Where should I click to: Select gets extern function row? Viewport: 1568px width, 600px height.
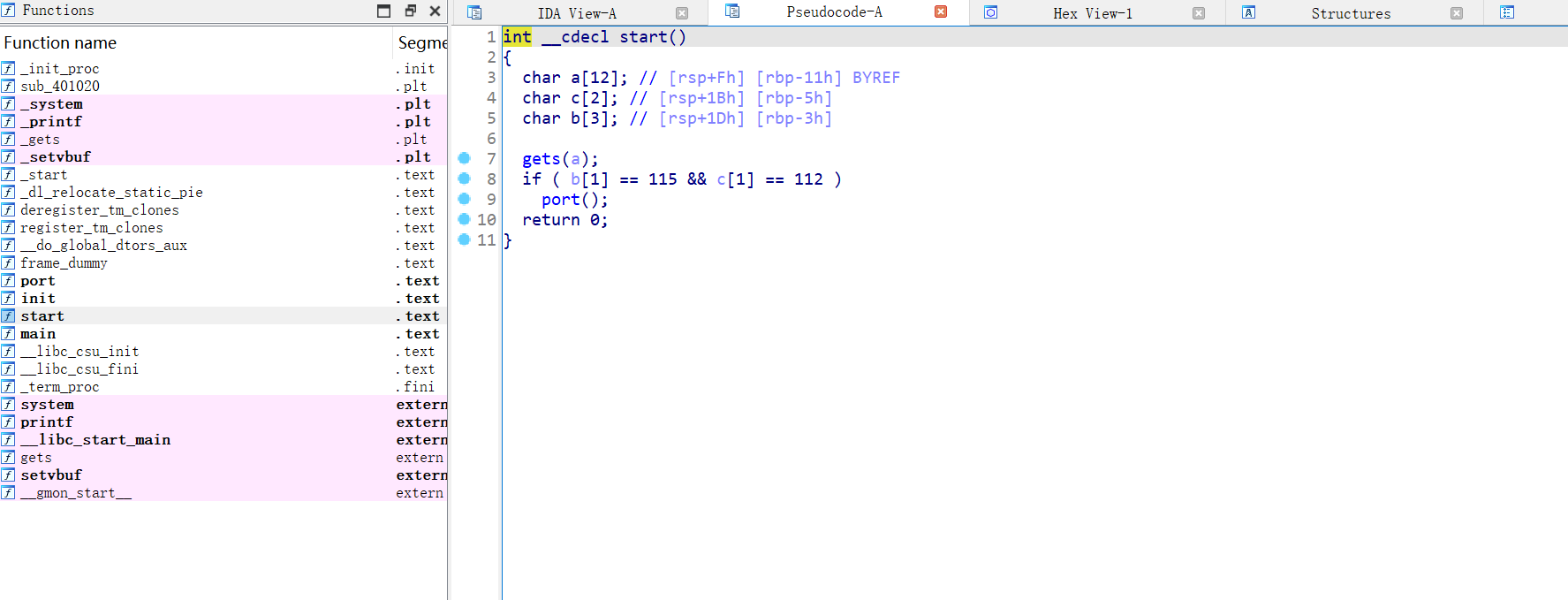pos(223,457)
